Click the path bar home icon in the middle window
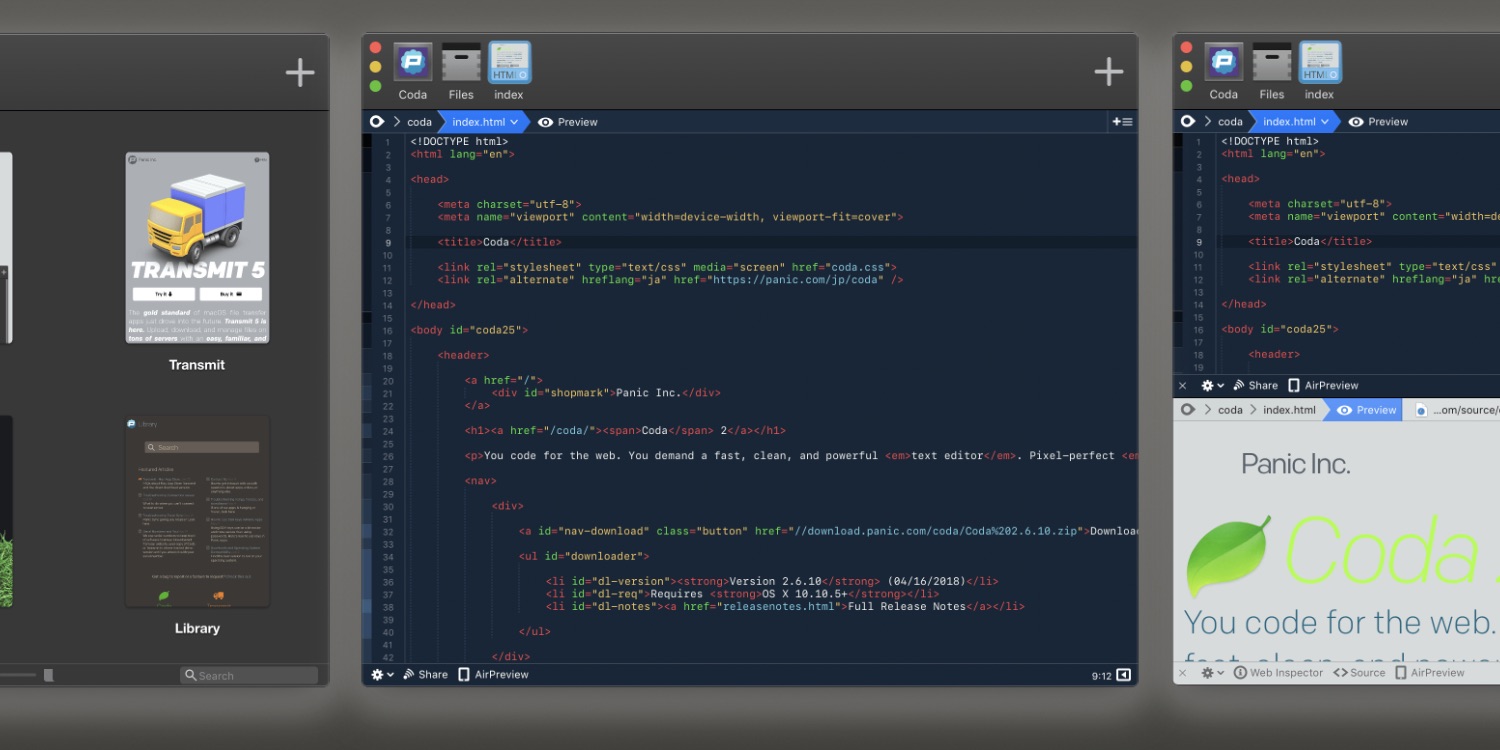Viewport: 1500px width, 750px height. pyautogui.click(x=377, y=122)
